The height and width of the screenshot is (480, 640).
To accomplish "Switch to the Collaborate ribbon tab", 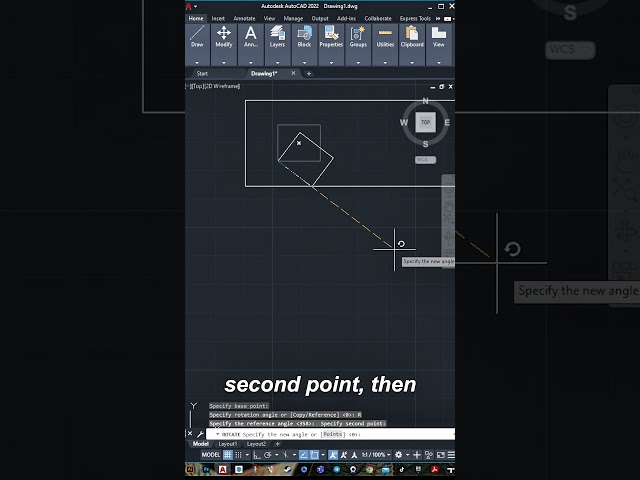I will pos(378,18).
